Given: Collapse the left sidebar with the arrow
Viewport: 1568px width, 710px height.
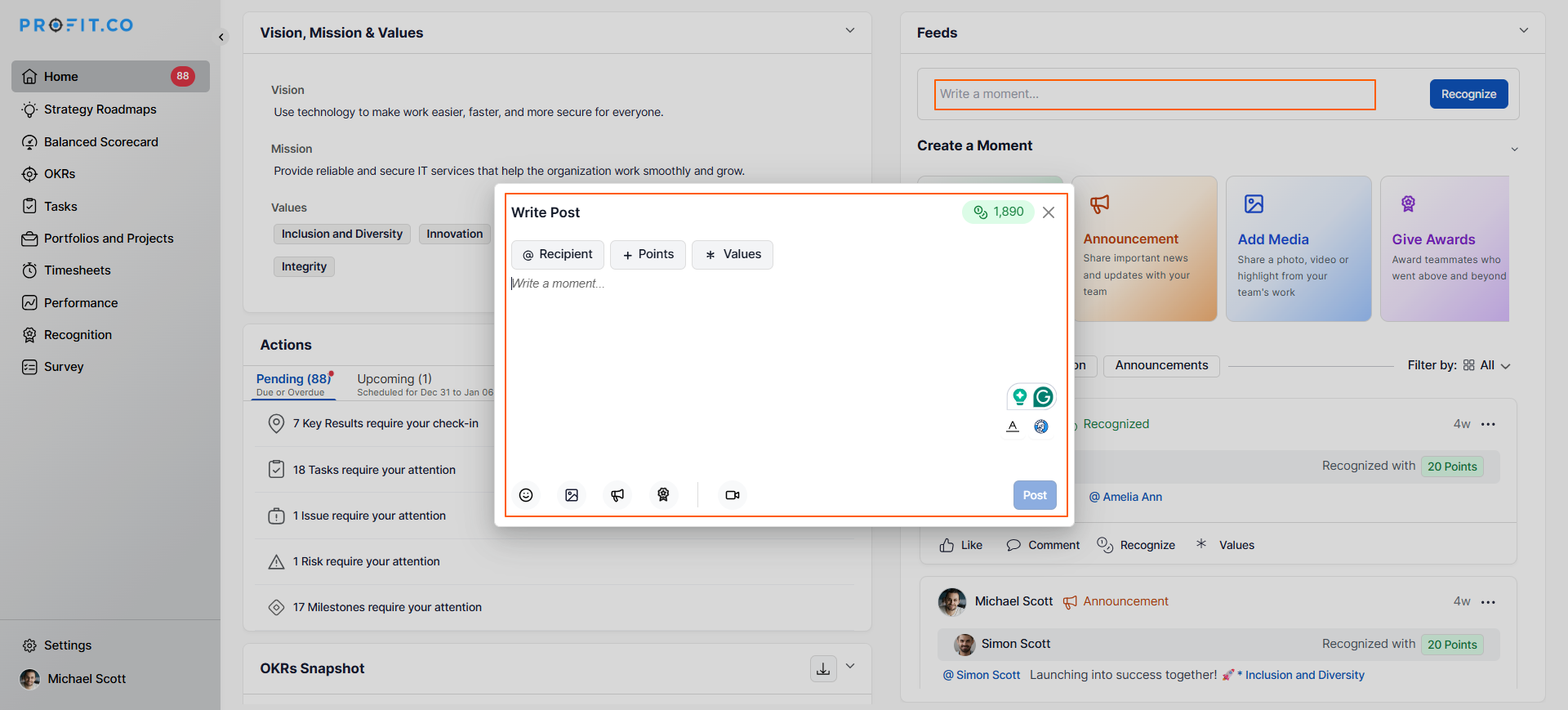Looking at the screenshot, I should coord(221,37).
